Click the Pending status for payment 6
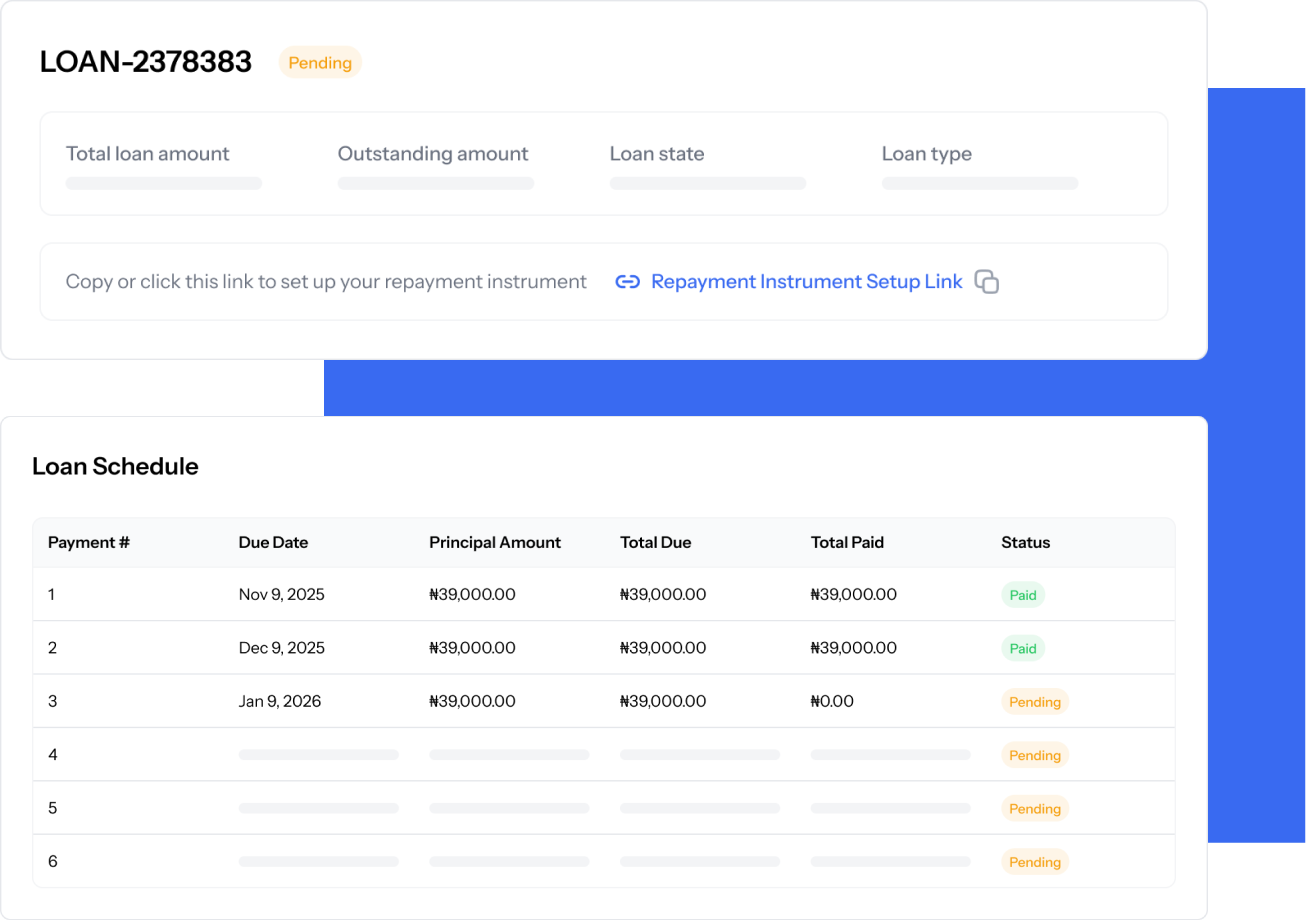The image size is (1306, 920). click(x=1034, y=862)
